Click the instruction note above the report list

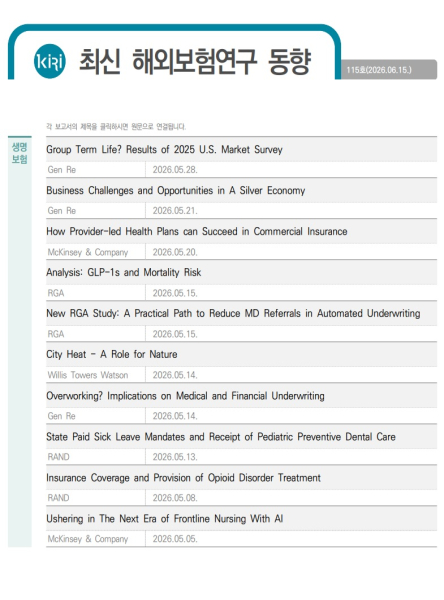[116, 126]
